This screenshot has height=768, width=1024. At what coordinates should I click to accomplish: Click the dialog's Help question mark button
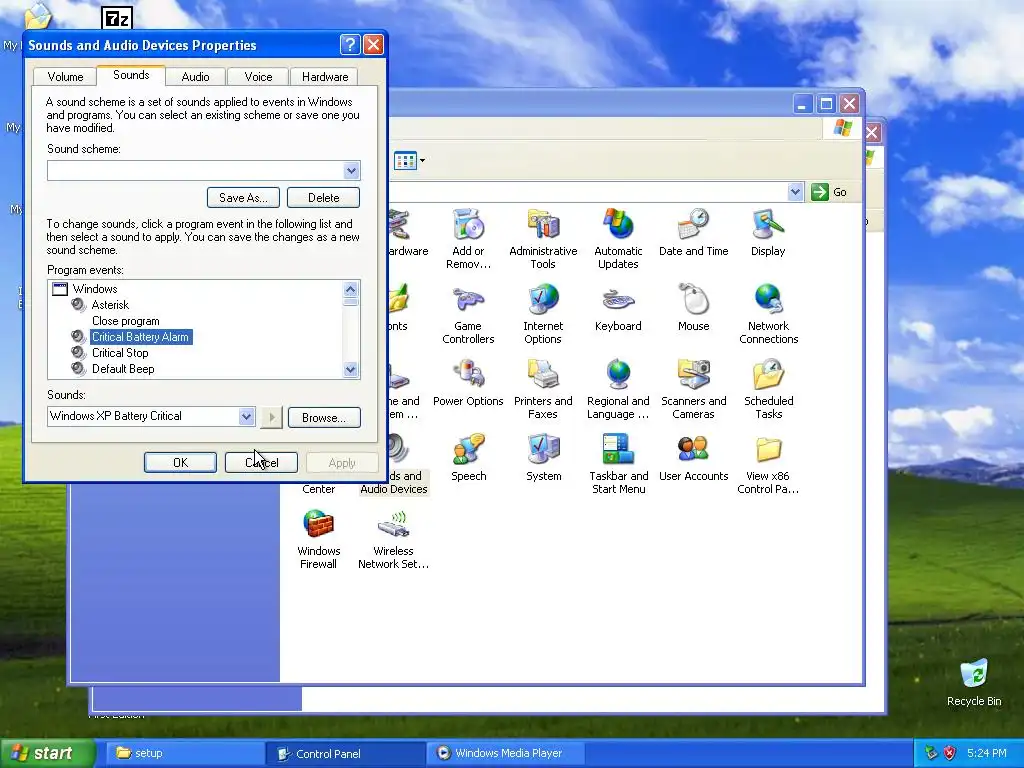pyautogui.click(x=350, y=44)
